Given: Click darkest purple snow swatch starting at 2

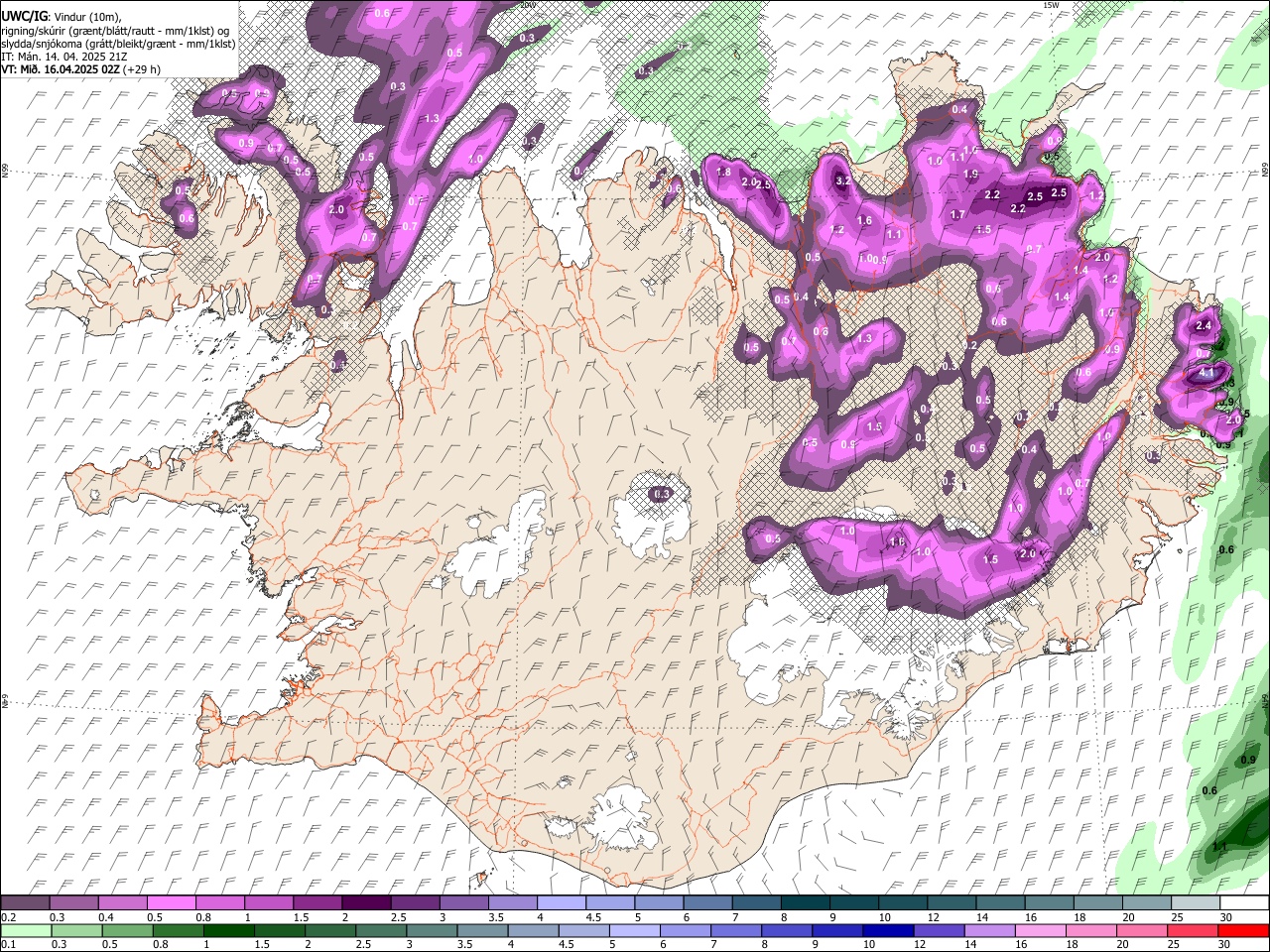Looking at the screenshot, I should coord(365,902).
